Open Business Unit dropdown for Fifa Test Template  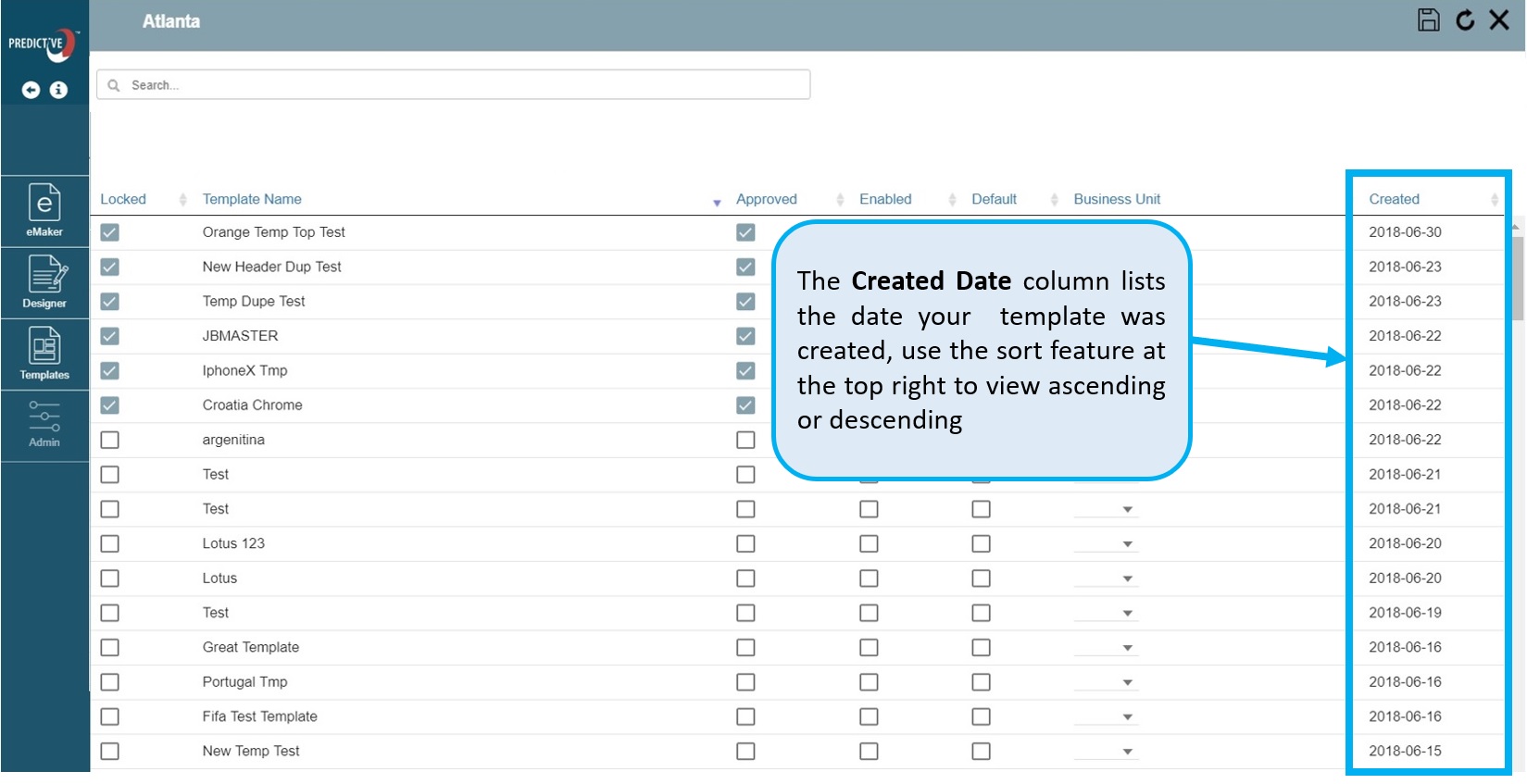[x=1127, y=717]
